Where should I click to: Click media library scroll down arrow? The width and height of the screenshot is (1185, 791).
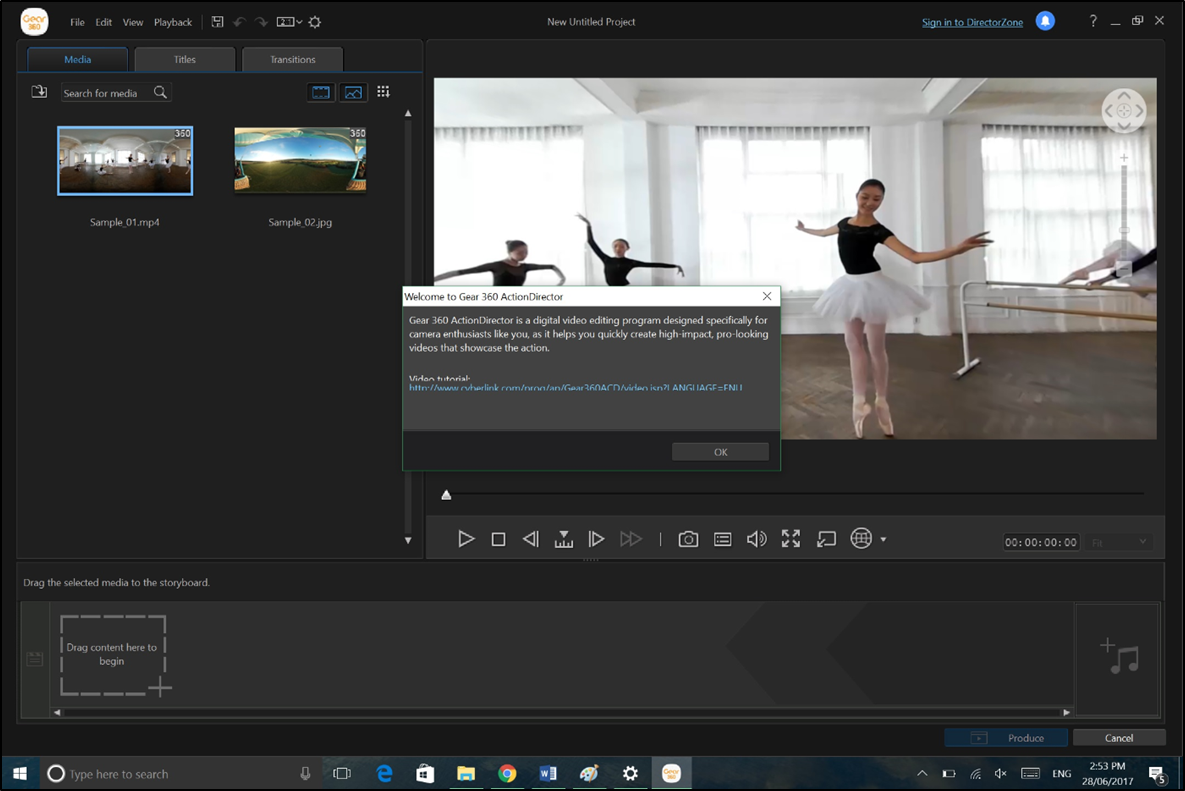point(408,540)
